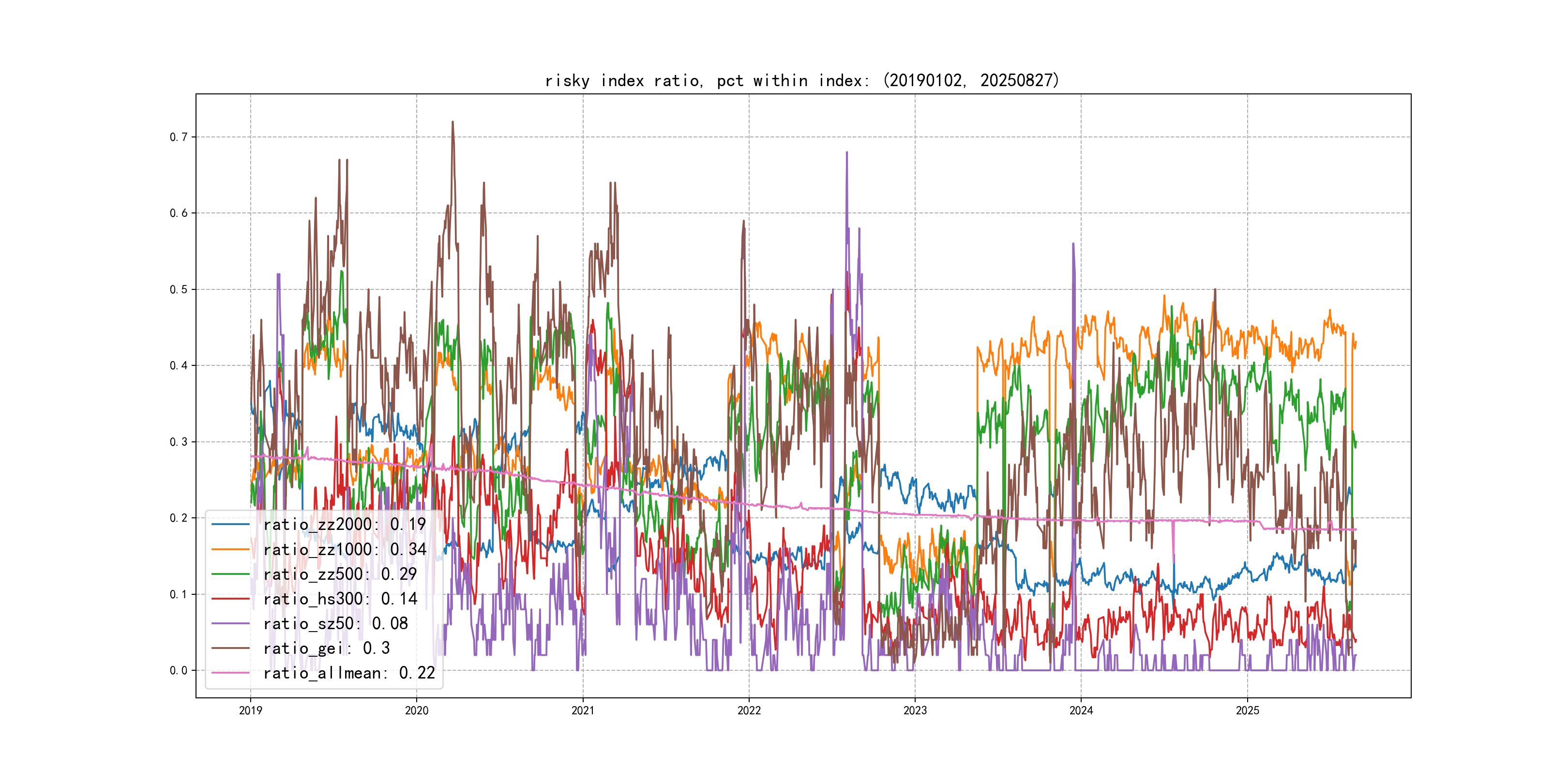
Task: Click the 2022 x-axis tick label
Action: (x=749, y=710)
